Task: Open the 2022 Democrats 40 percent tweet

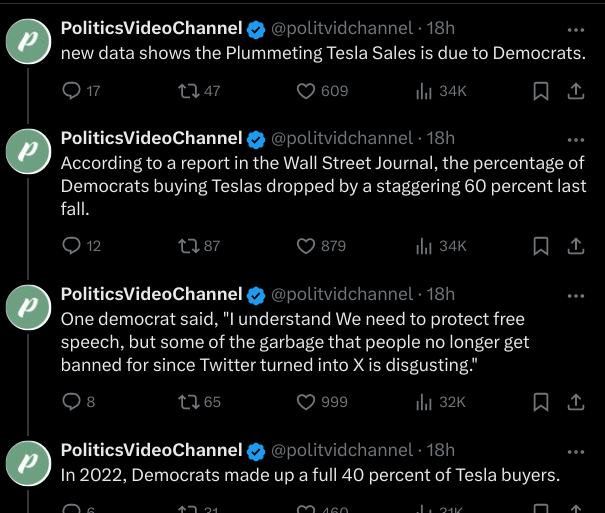Action: [x=310, y=475]
